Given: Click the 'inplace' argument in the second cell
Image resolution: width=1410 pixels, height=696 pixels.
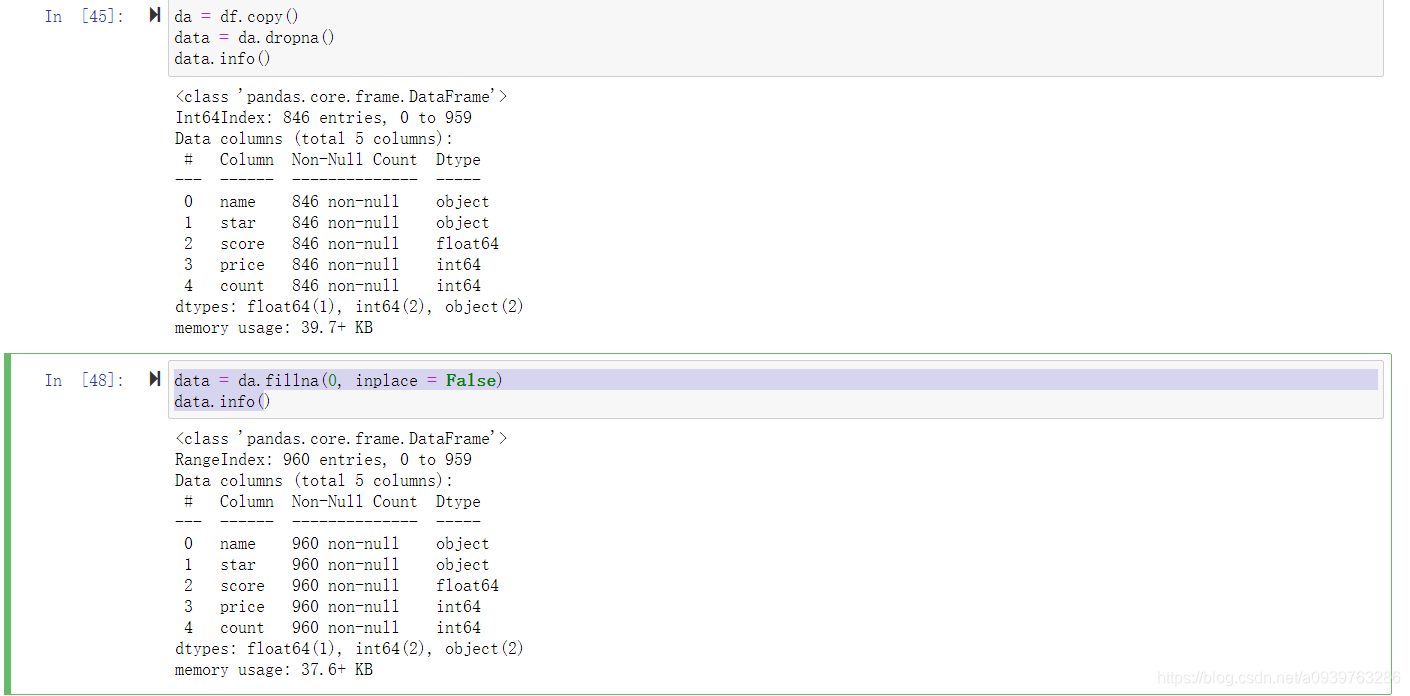Looking at the screenshot, I should click(x=388, y=380).
